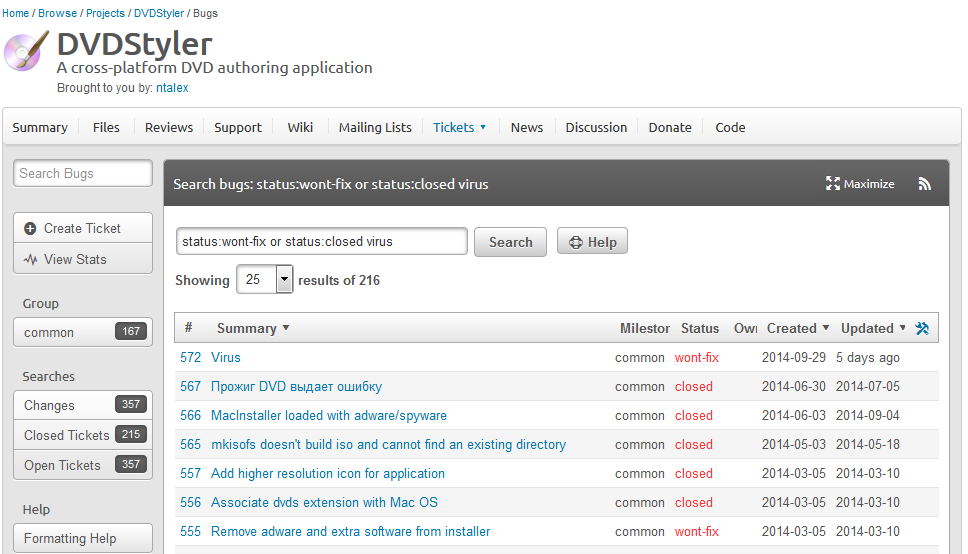968x554 pixels.
Task: Open ticket number 567
Action: tap(190, 386)
